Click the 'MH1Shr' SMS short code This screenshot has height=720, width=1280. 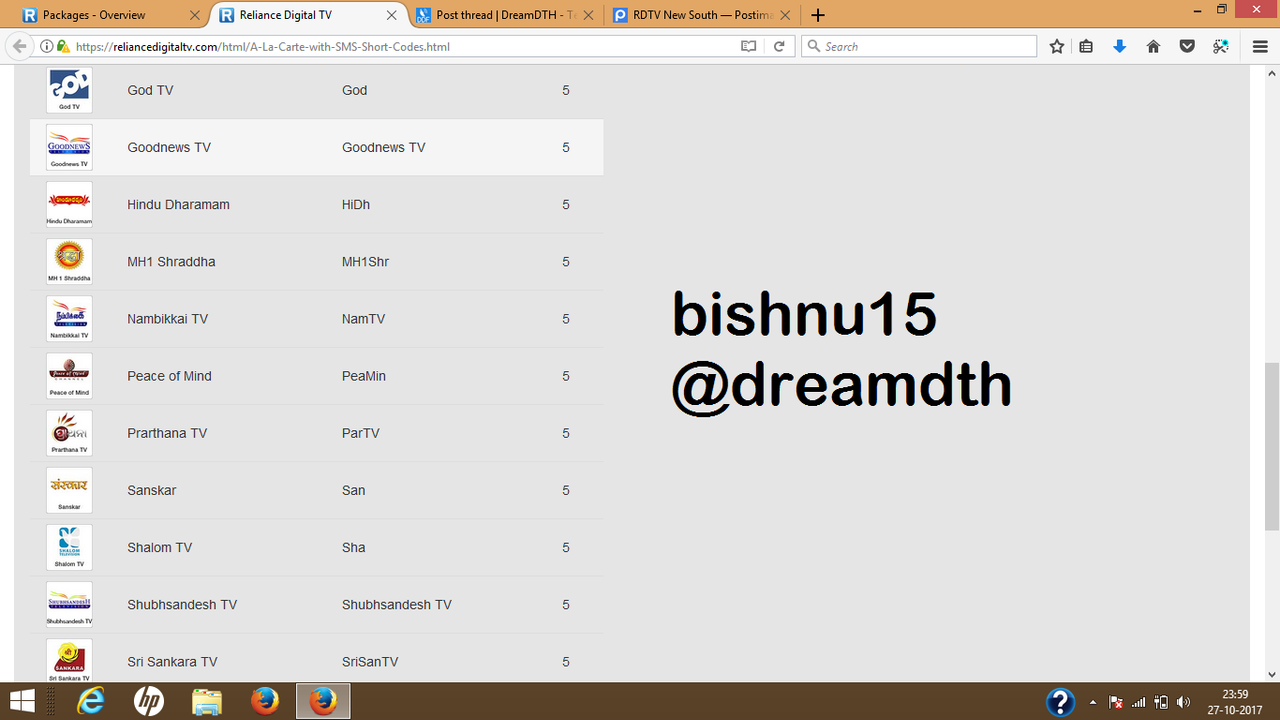(365, 262)
